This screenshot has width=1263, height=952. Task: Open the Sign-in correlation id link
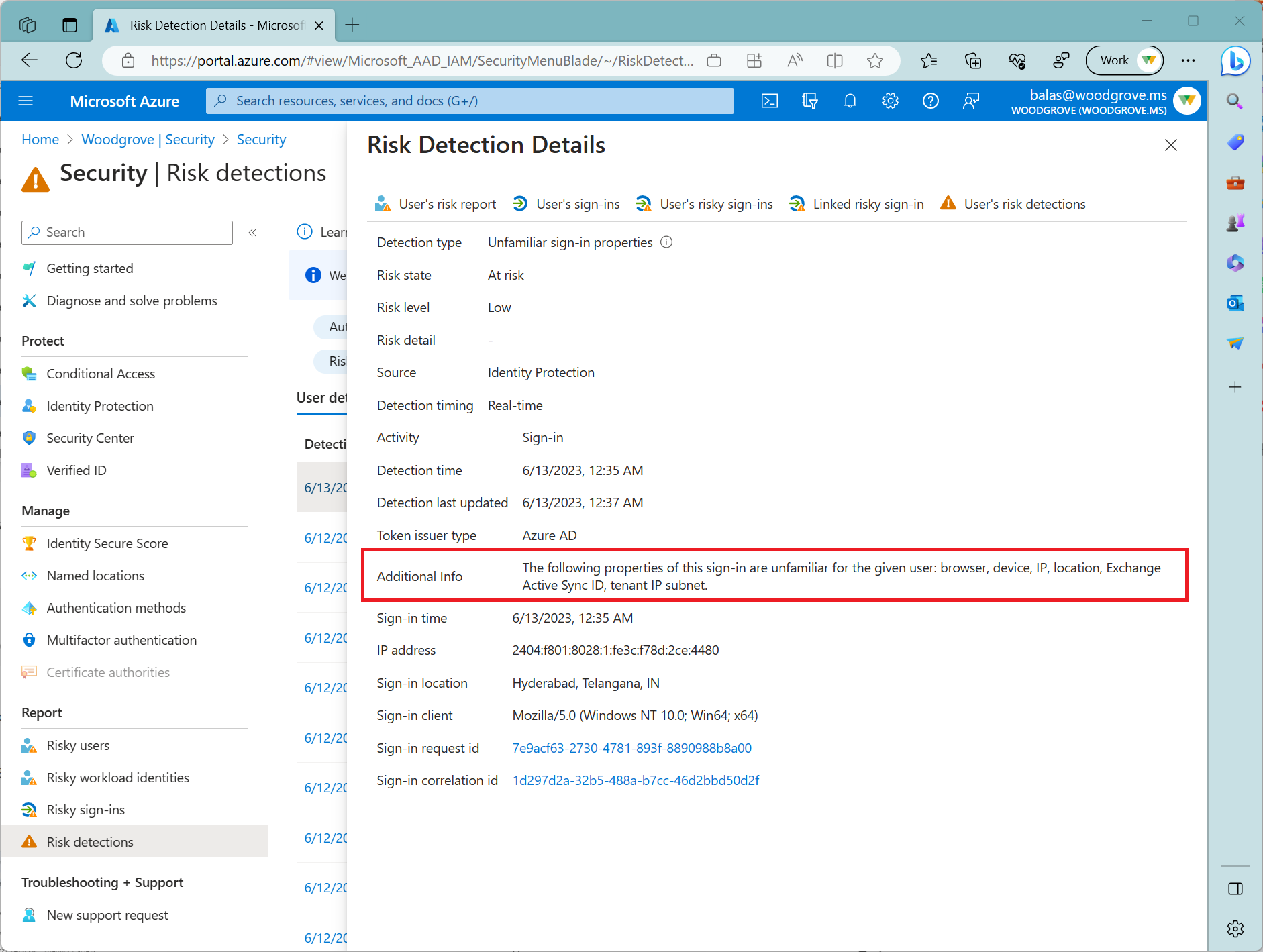coord(636,780)
